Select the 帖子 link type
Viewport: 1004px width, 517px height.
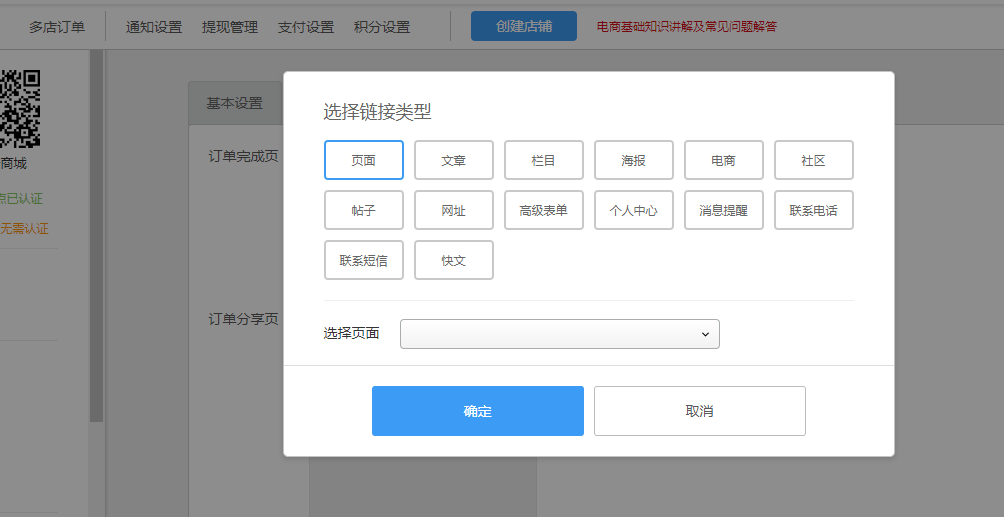pos(364,210)
